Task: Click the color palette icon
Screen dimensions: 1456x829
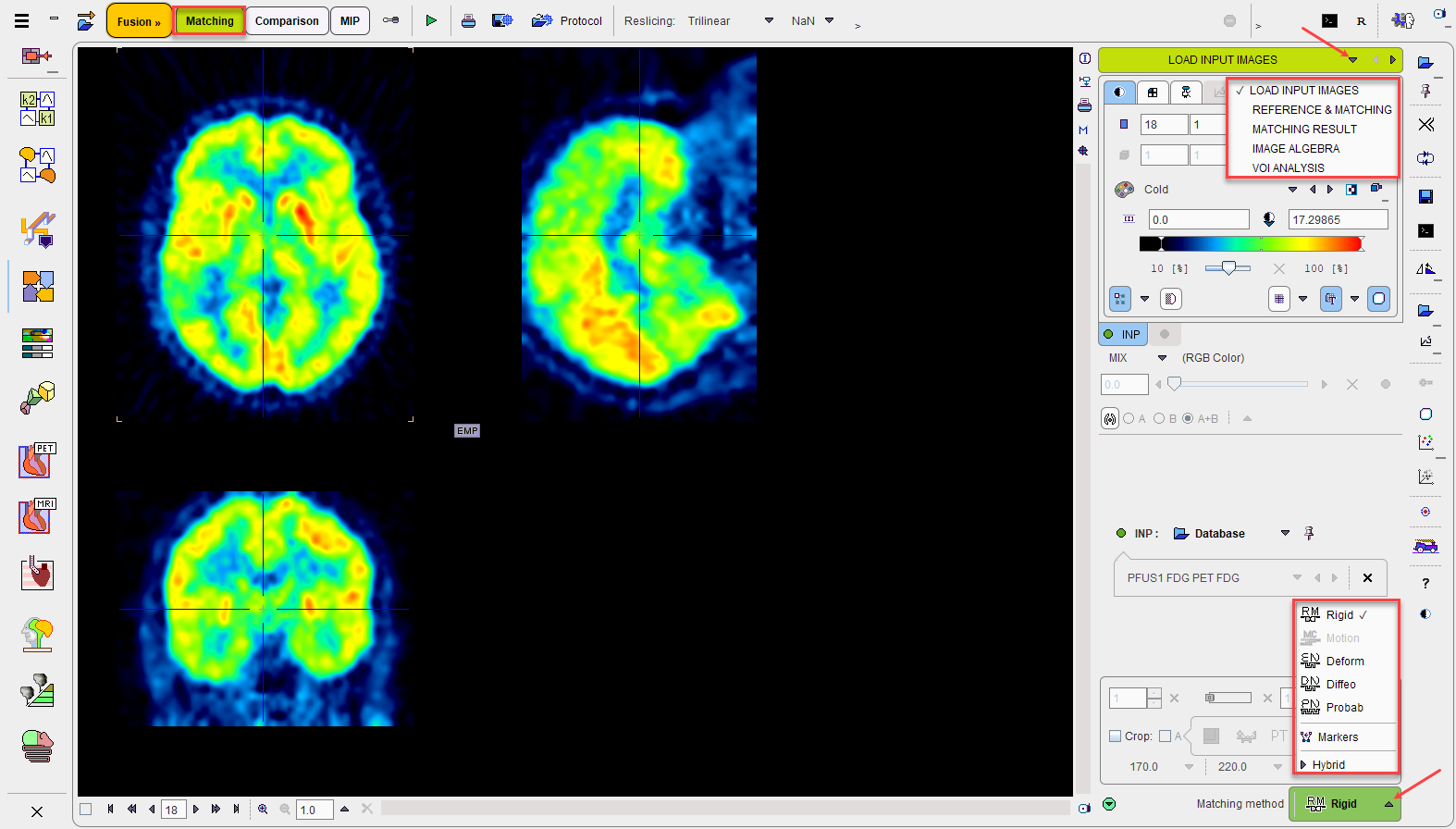Action: pos(1124,190)
